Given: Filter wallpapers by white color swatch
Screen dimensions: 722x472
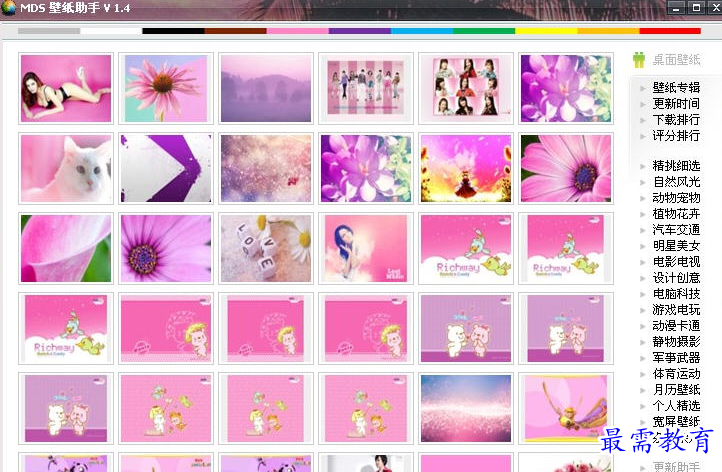Looking at the screenshot, I should click(x=111, y=31).
